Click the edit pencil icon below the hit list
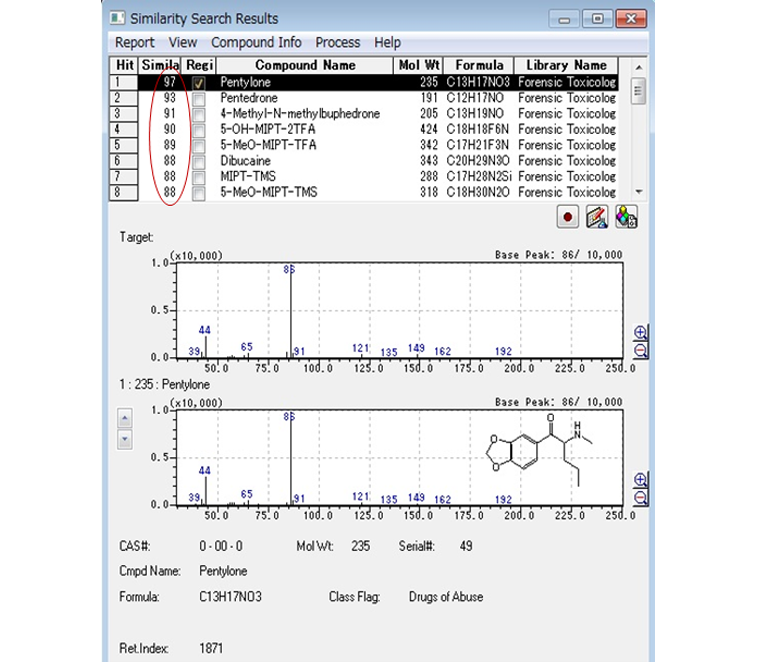Image resolution: width=757 pixels, height=662 pixels. coord(598,216)
